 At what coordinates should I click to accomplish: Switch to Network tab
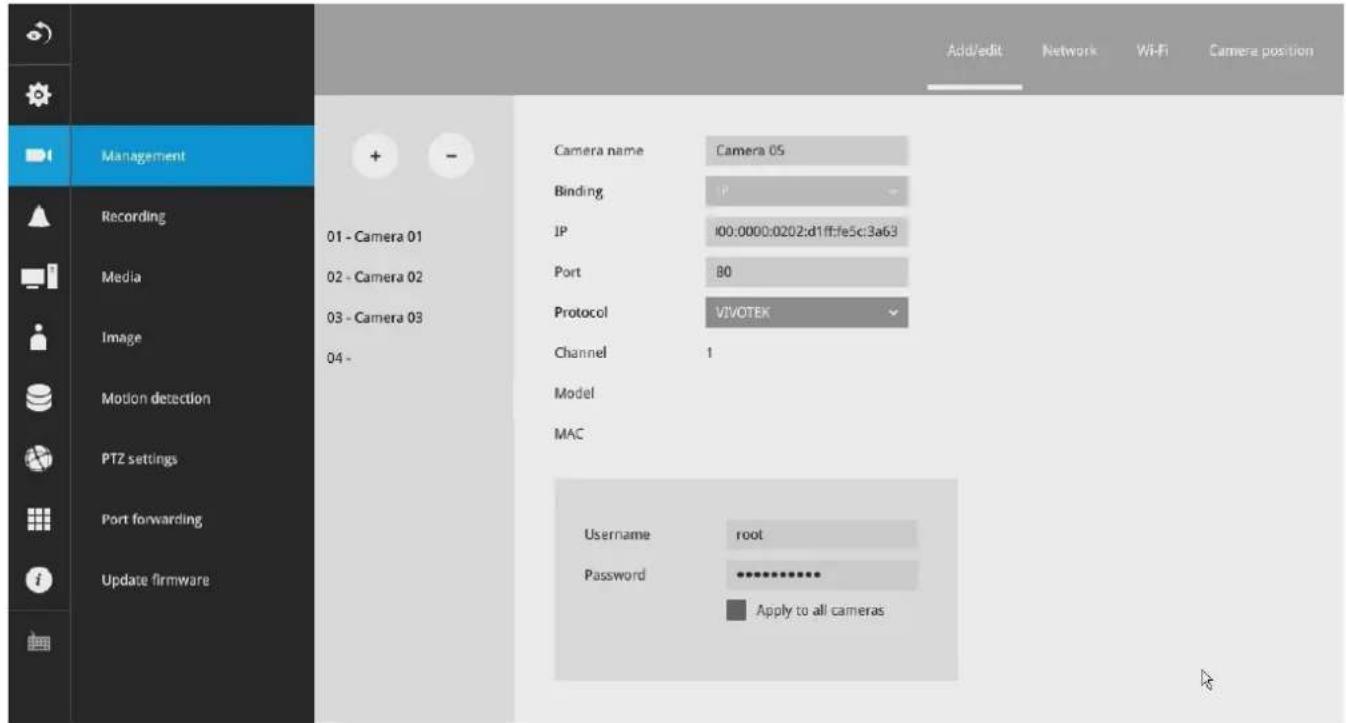pyautogui.click(x=1069, y=51)
